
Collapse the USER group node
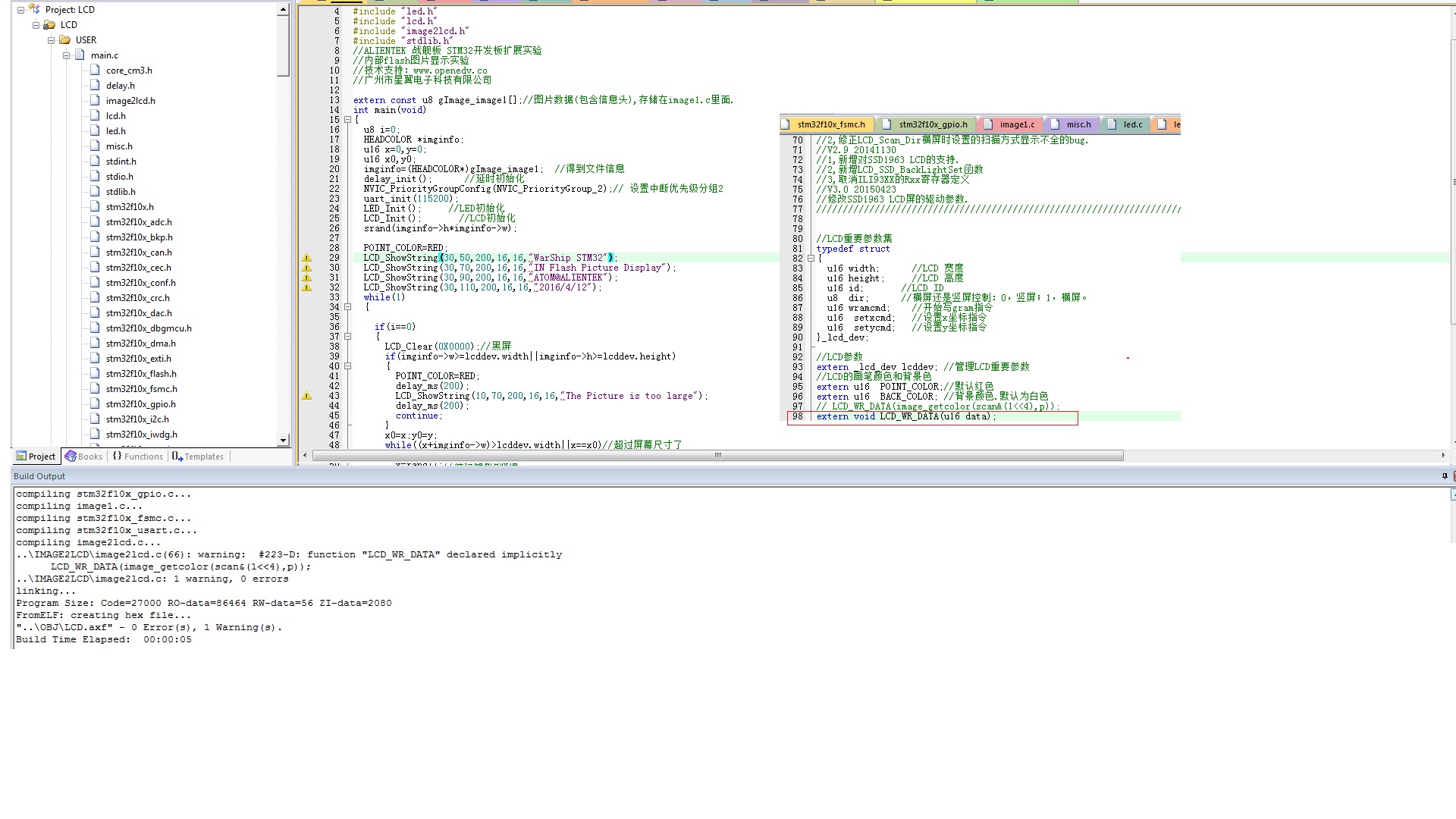(x=51, y=40)
